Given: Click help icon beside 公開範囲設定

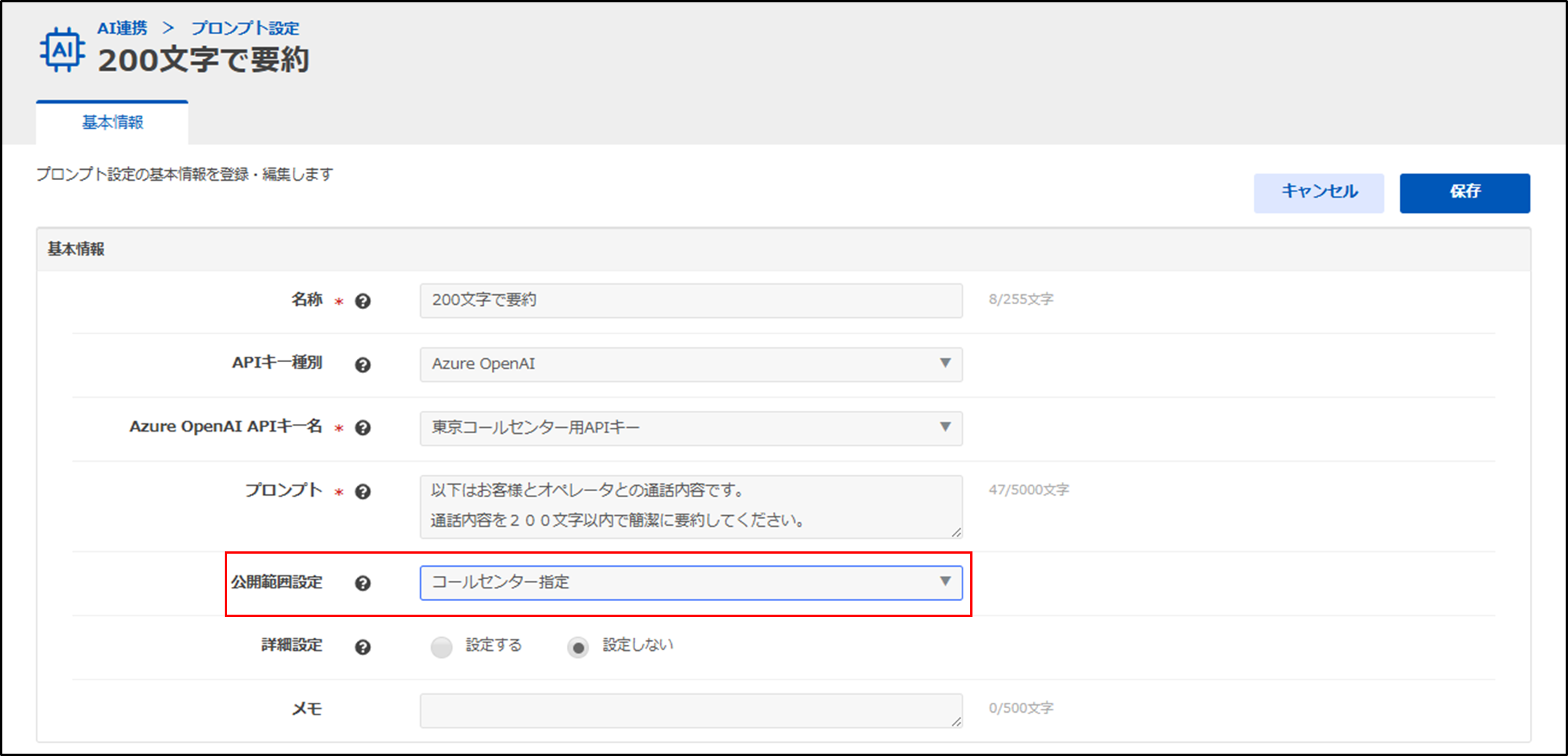Looking at the screenshot, I should tap(362, 584).
